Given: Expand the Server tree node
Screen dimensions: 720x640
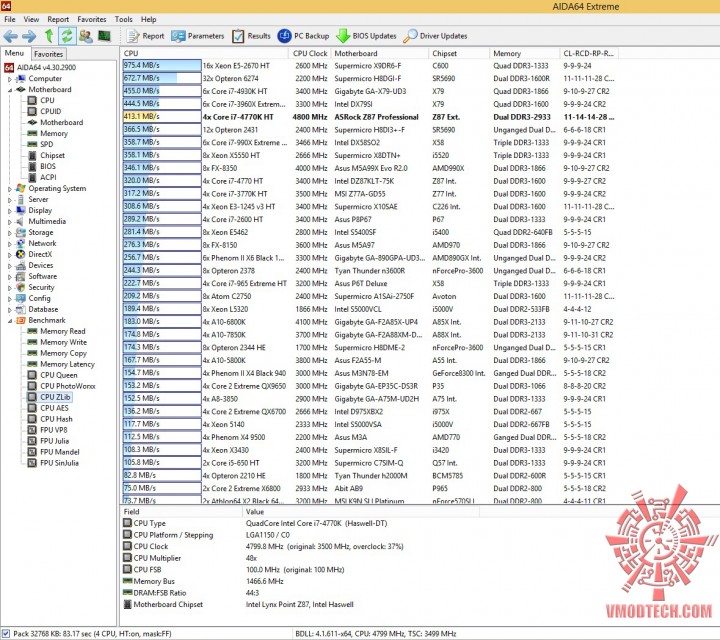Looking at the screenshot, I should tap(9, 200).
